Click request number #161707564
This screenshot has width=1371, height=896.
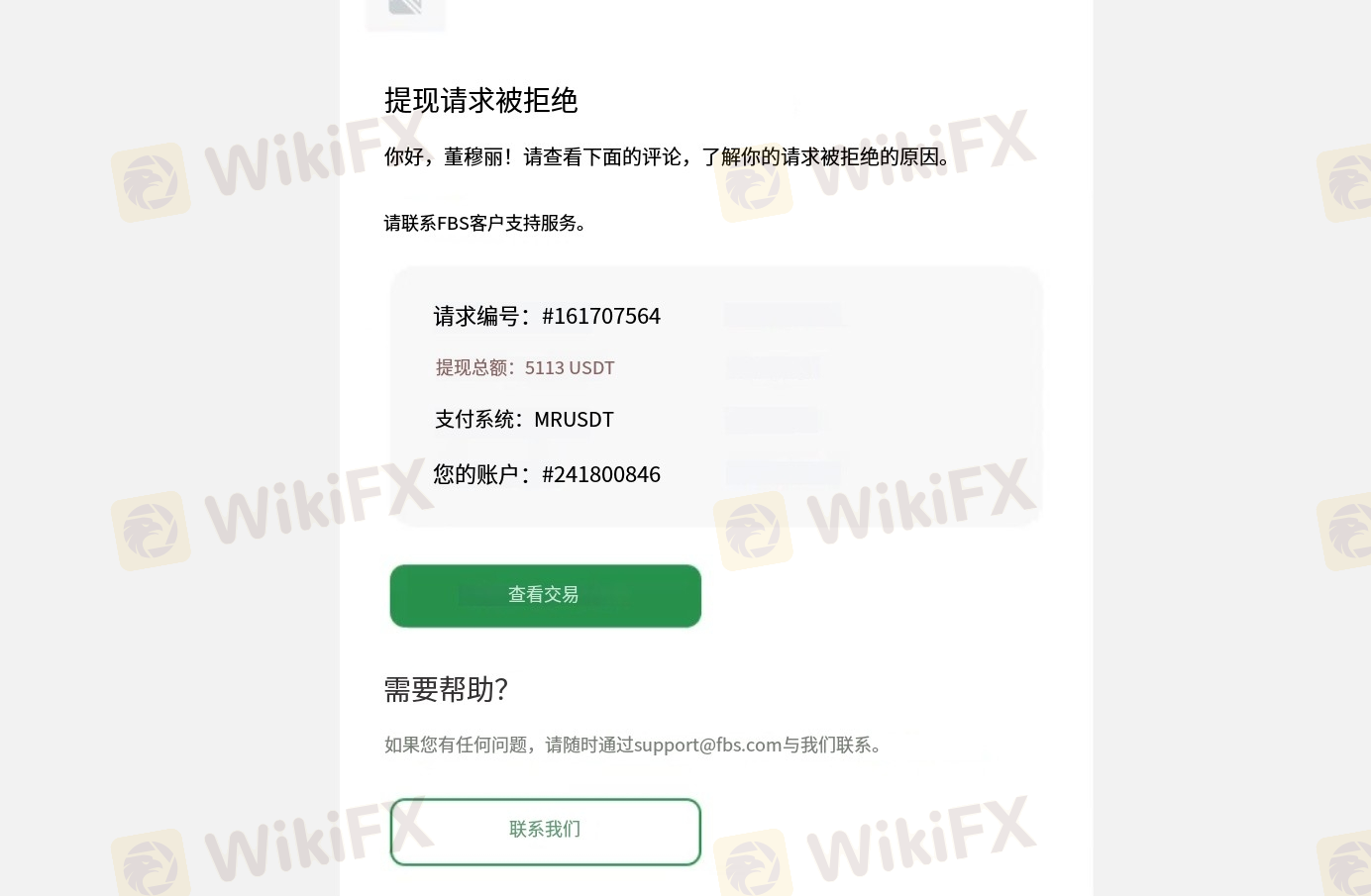pyautogui.click(x=600, y=316)
